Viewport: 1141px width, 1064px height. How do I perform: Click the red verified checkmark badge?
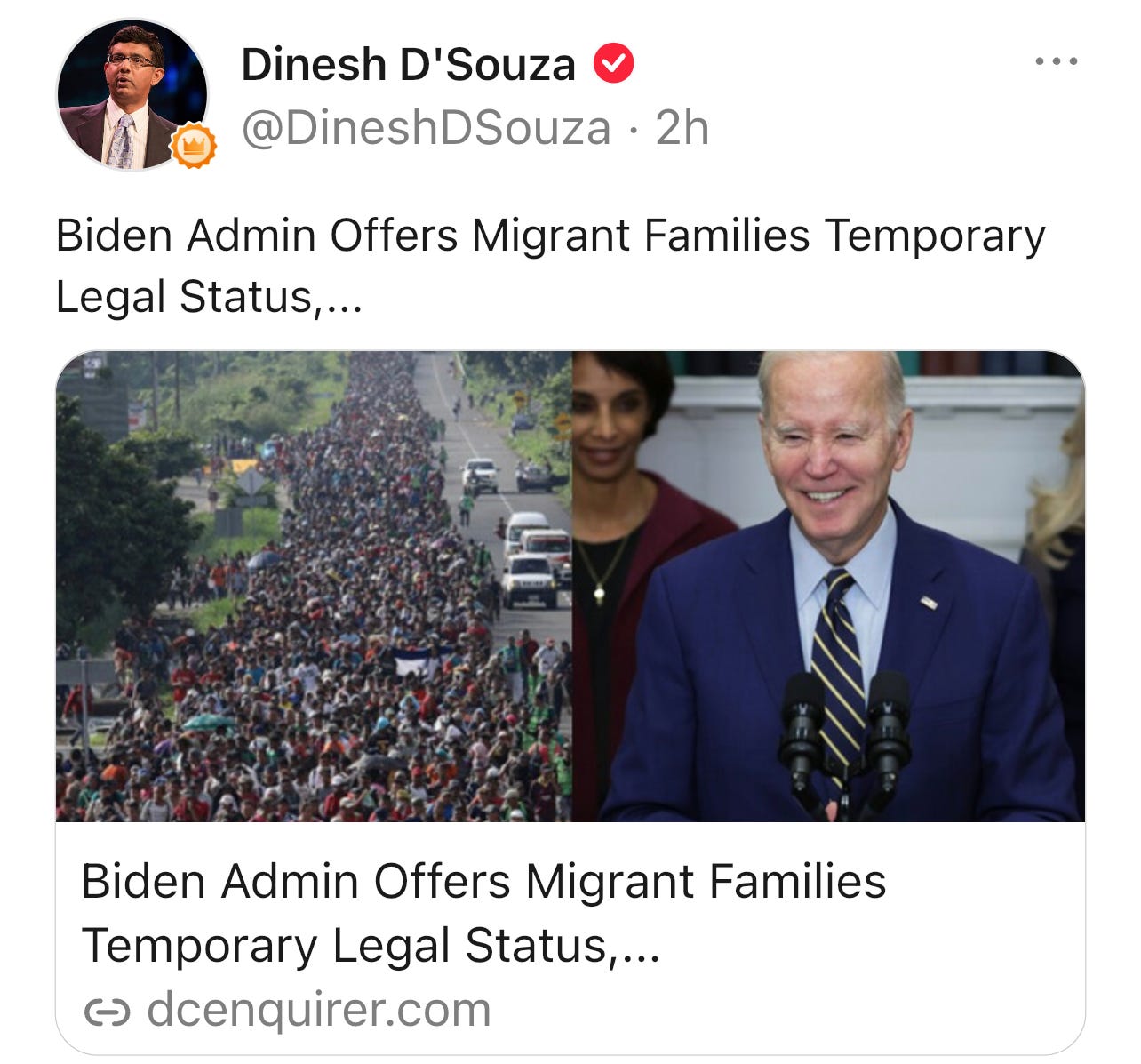(613, 64)
